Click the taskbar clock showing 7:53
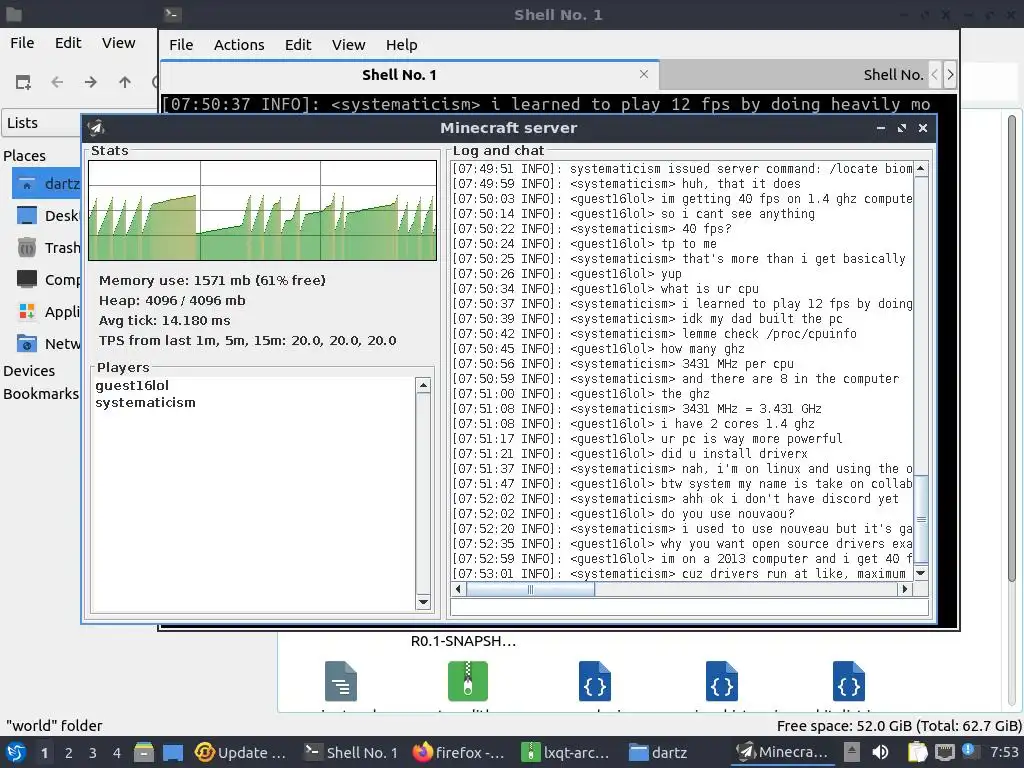 (x=1004, y=753)
